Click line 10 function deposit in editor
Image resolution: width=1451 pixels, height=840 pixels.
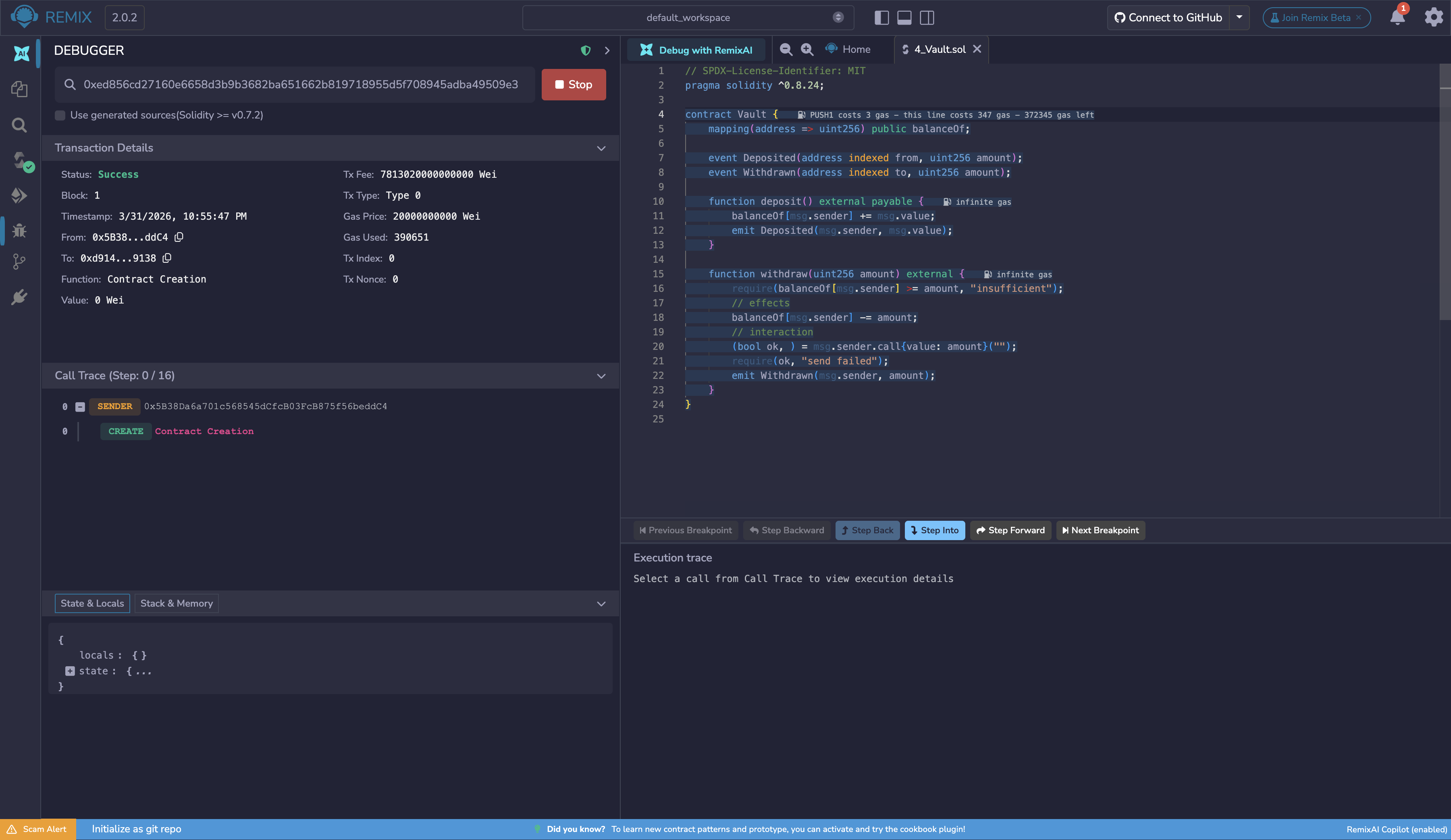coord(816,202)
